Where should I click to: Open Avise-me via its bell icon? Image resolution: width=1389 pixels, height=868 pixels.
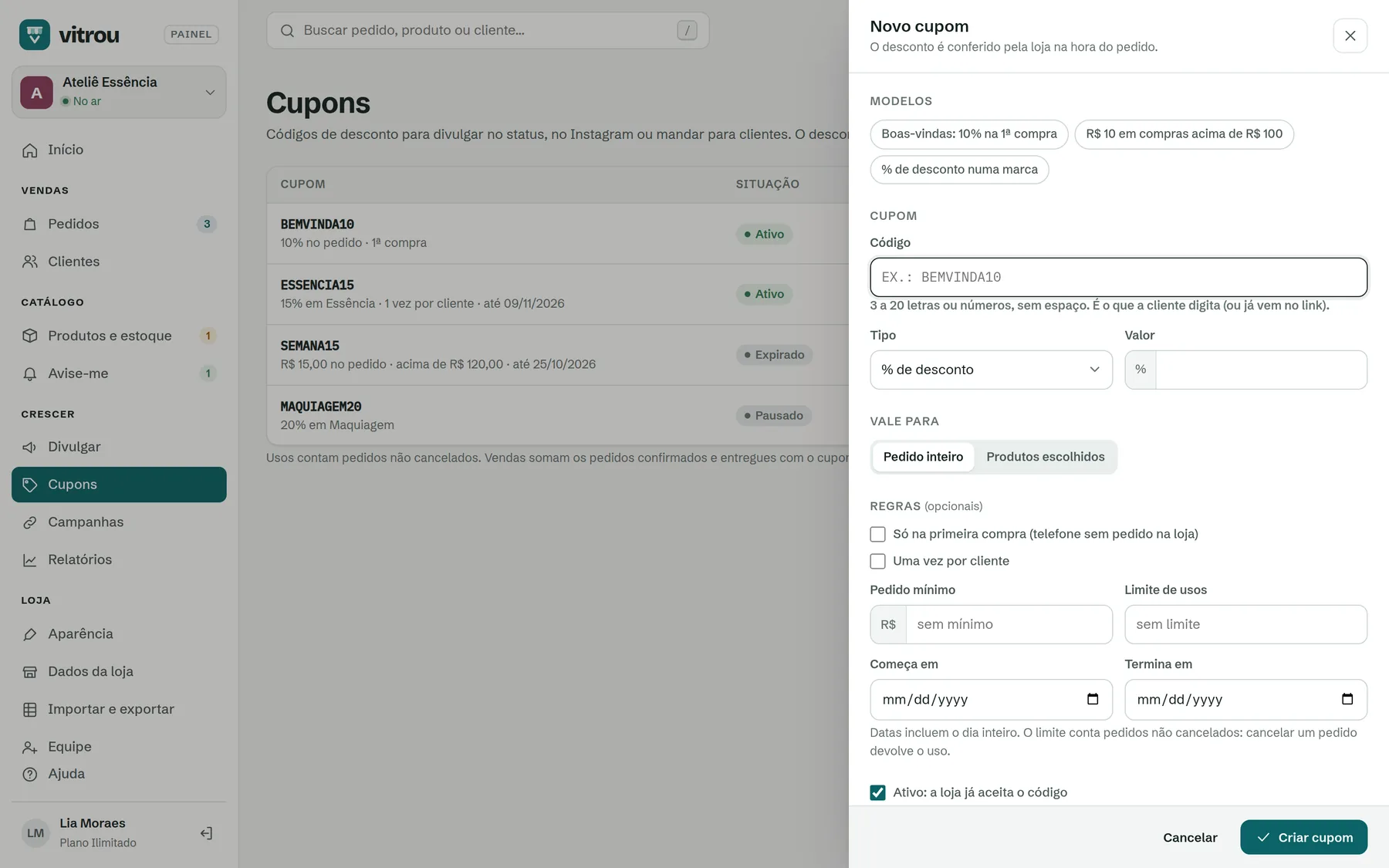[x=30, y=374]
